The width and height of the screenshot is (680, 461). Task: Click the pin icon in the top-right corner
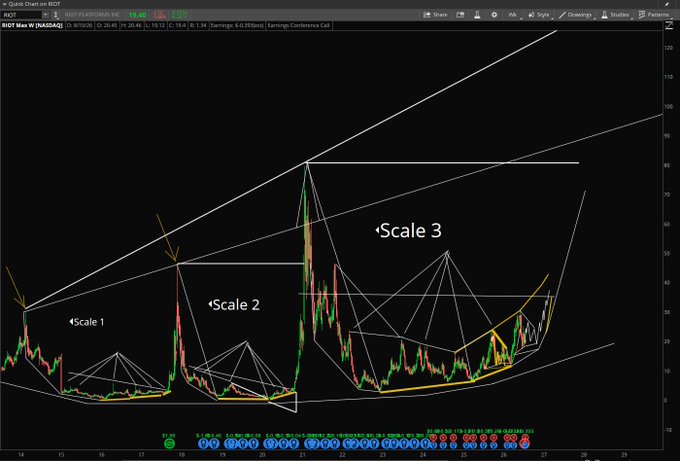[x=667, y=4]
